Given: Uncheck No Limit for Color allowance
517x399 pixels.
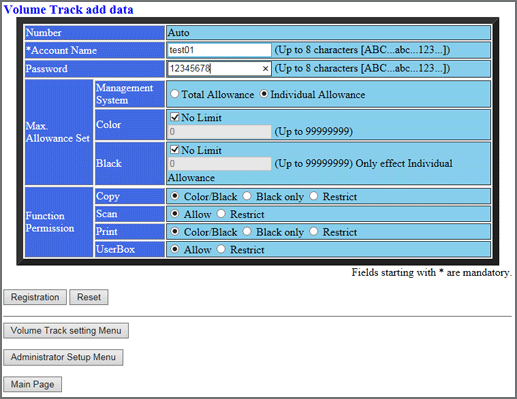Looking at the screenshot, I should click(175, 117).
